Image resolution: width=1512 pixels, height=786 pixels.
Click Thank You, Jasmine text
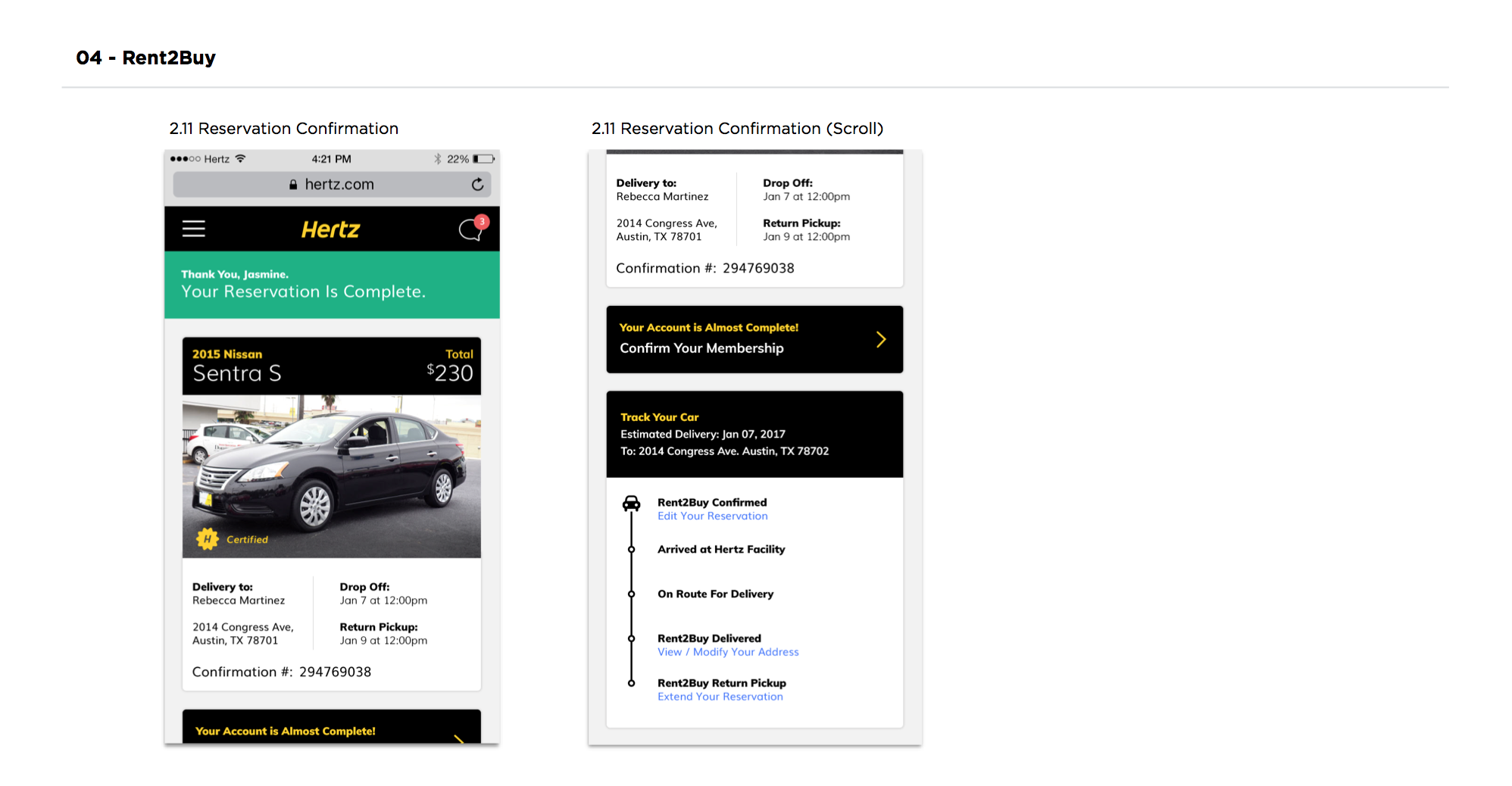[x=235, y=274]
